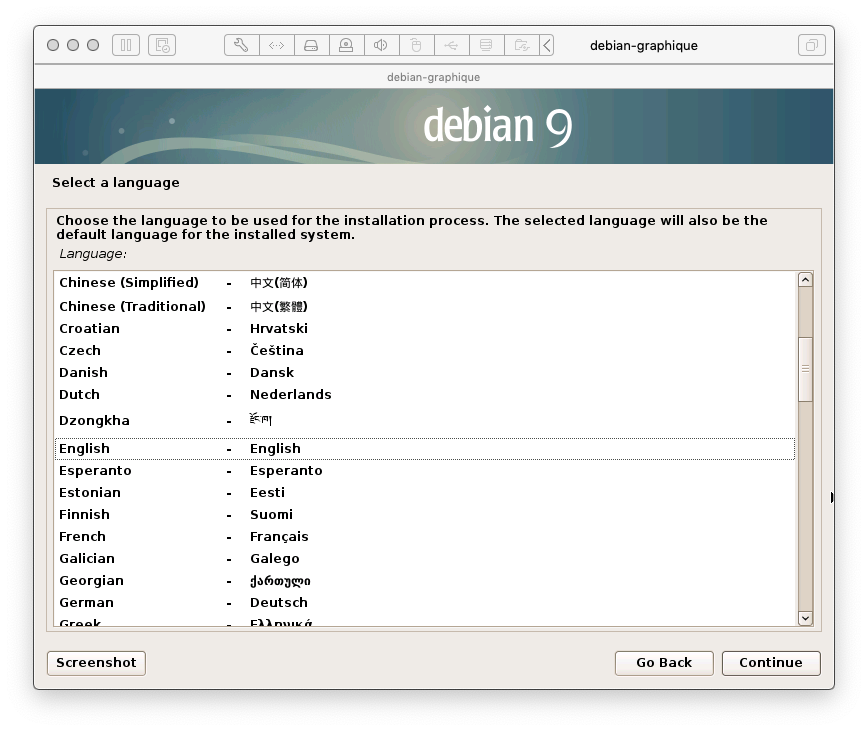The width and height of the screenshot is (868, 731).
Task: Collapse the toolbar with the arrow
Action: coord(546,45)
